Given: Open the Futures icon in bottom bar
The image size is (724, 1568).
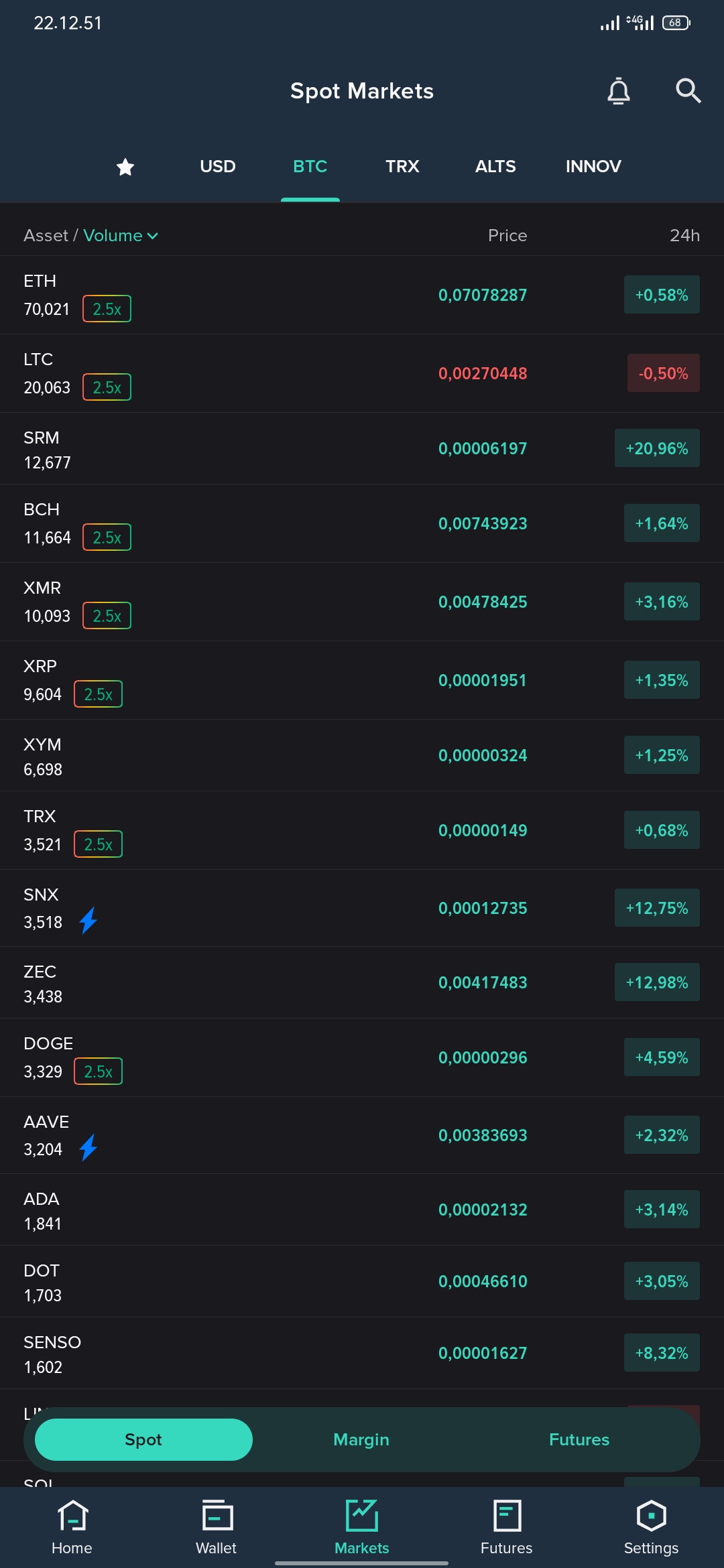Looking at the screenshot, I should [507, 1516].
